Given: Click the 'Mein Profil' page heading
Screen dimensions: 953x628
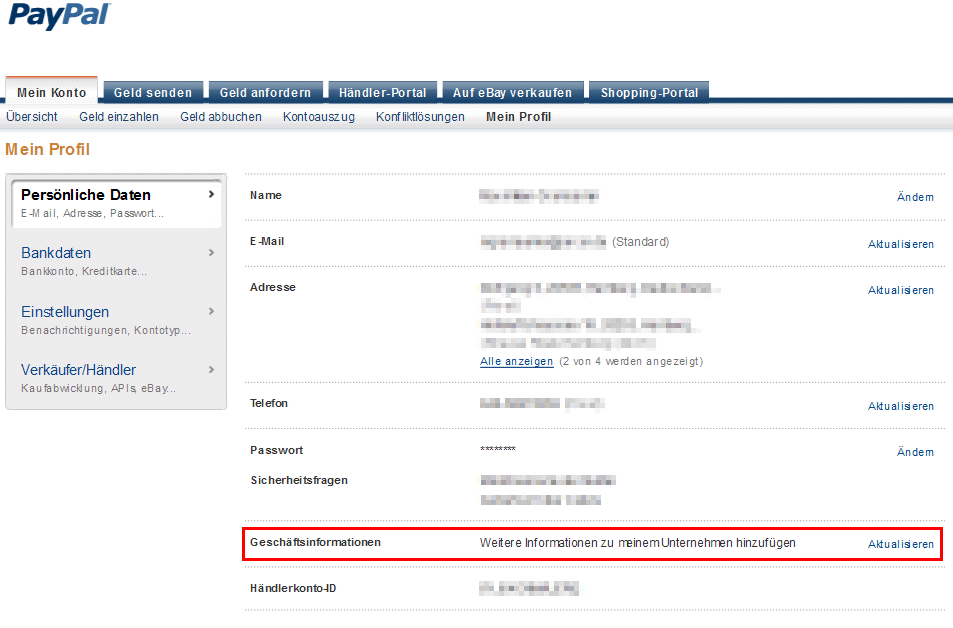Looking at the screenshot, I should point(47,150).
